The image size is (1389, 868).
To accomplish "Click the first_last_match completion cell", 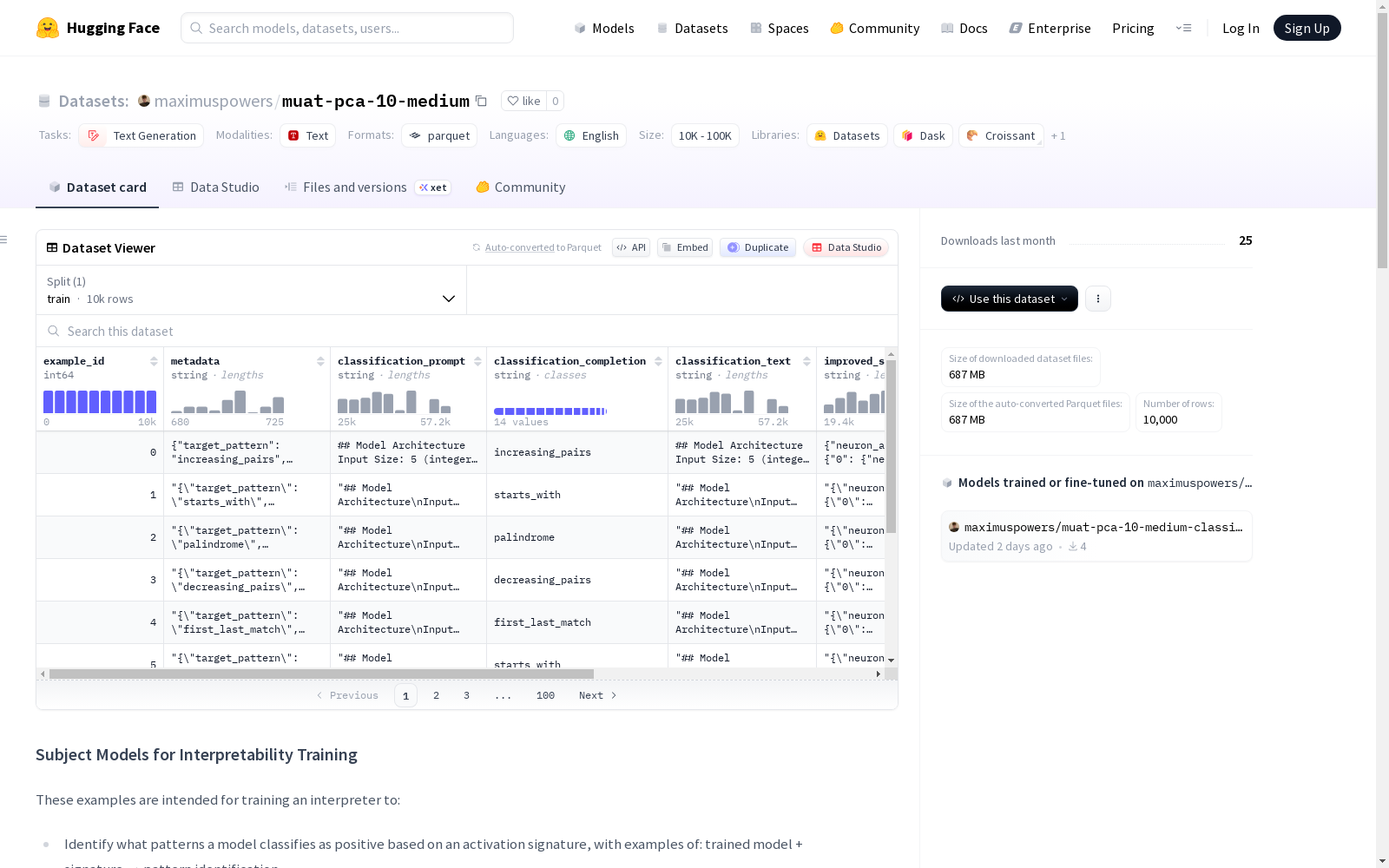I will point(577,622).
